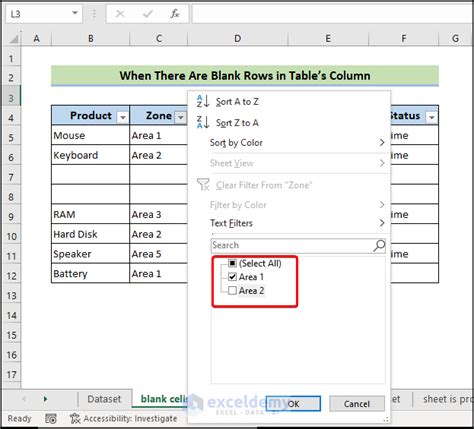474x429 pixels.
Task: Select column C header
Action: (x=159, y=39)
